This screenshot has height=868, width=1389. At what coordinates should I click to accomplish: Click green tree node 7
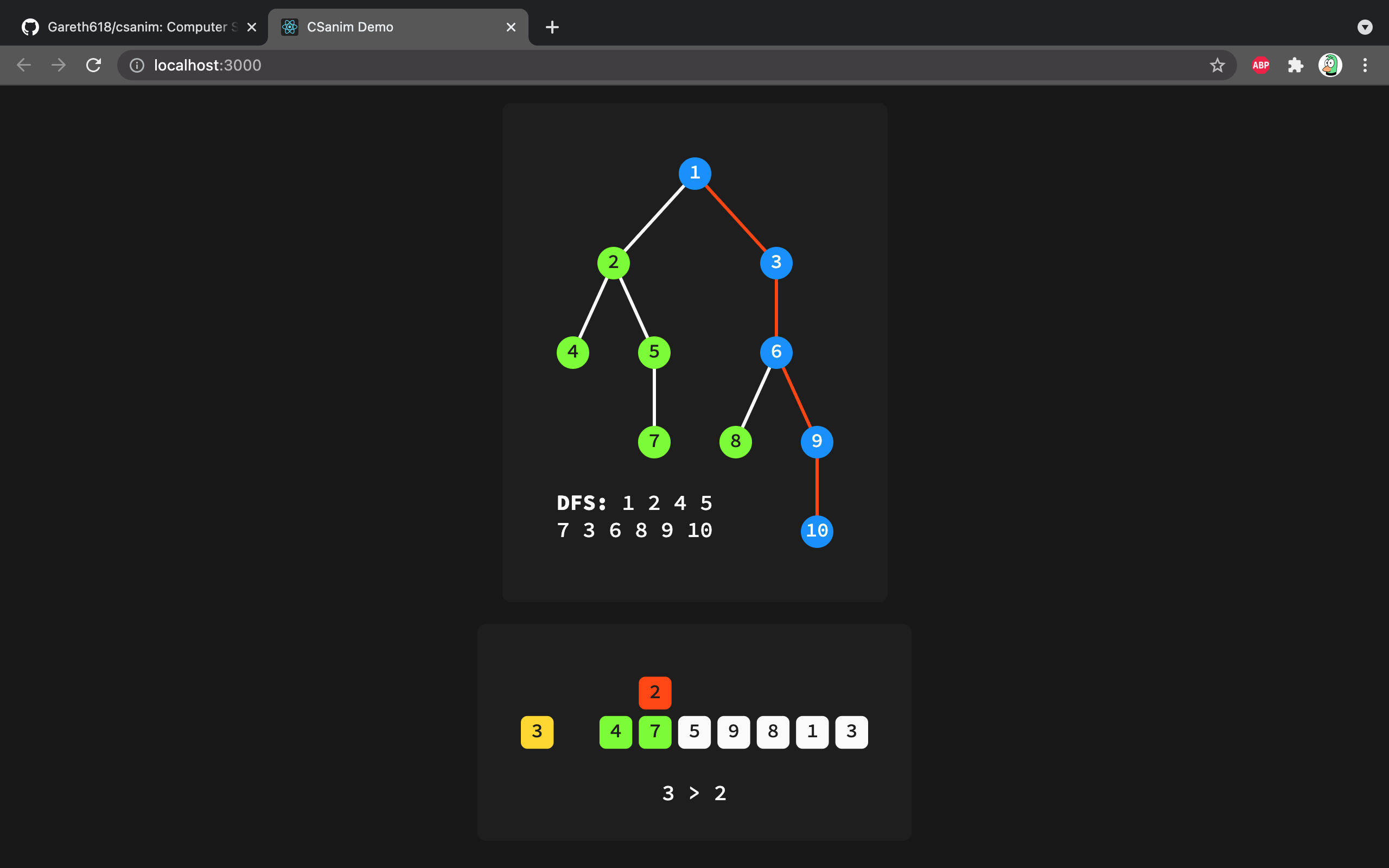(654, 442)
